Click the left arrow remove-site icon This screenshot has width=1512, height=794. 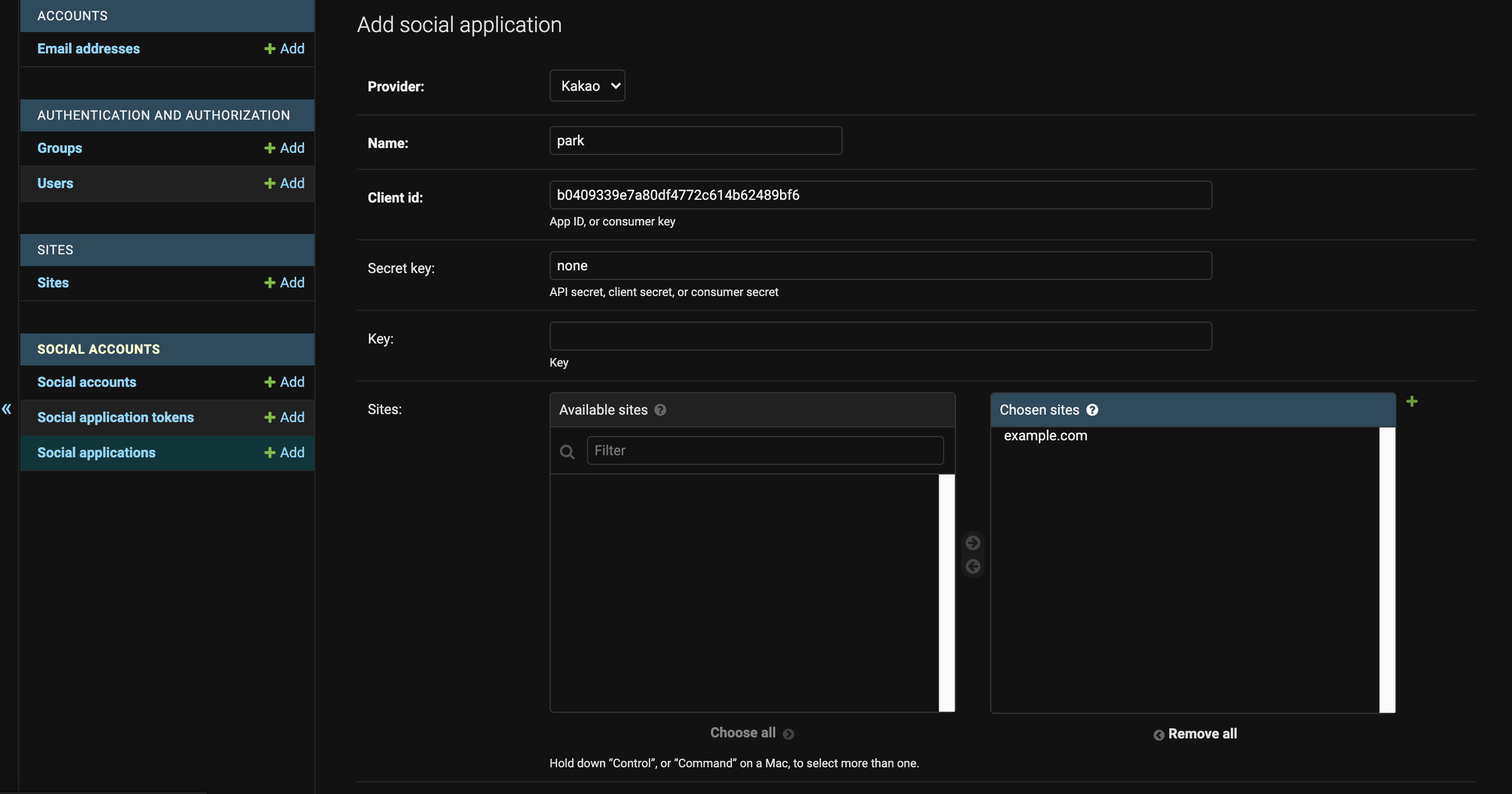point(973,566)
